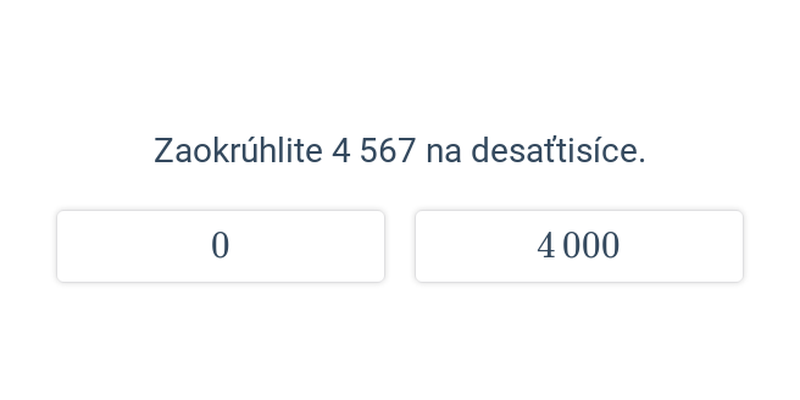Screen dimensions: 800x400
Task: Choose the answer button labeled 4 000
Action: pyautogui.click(x=579, y=246)
